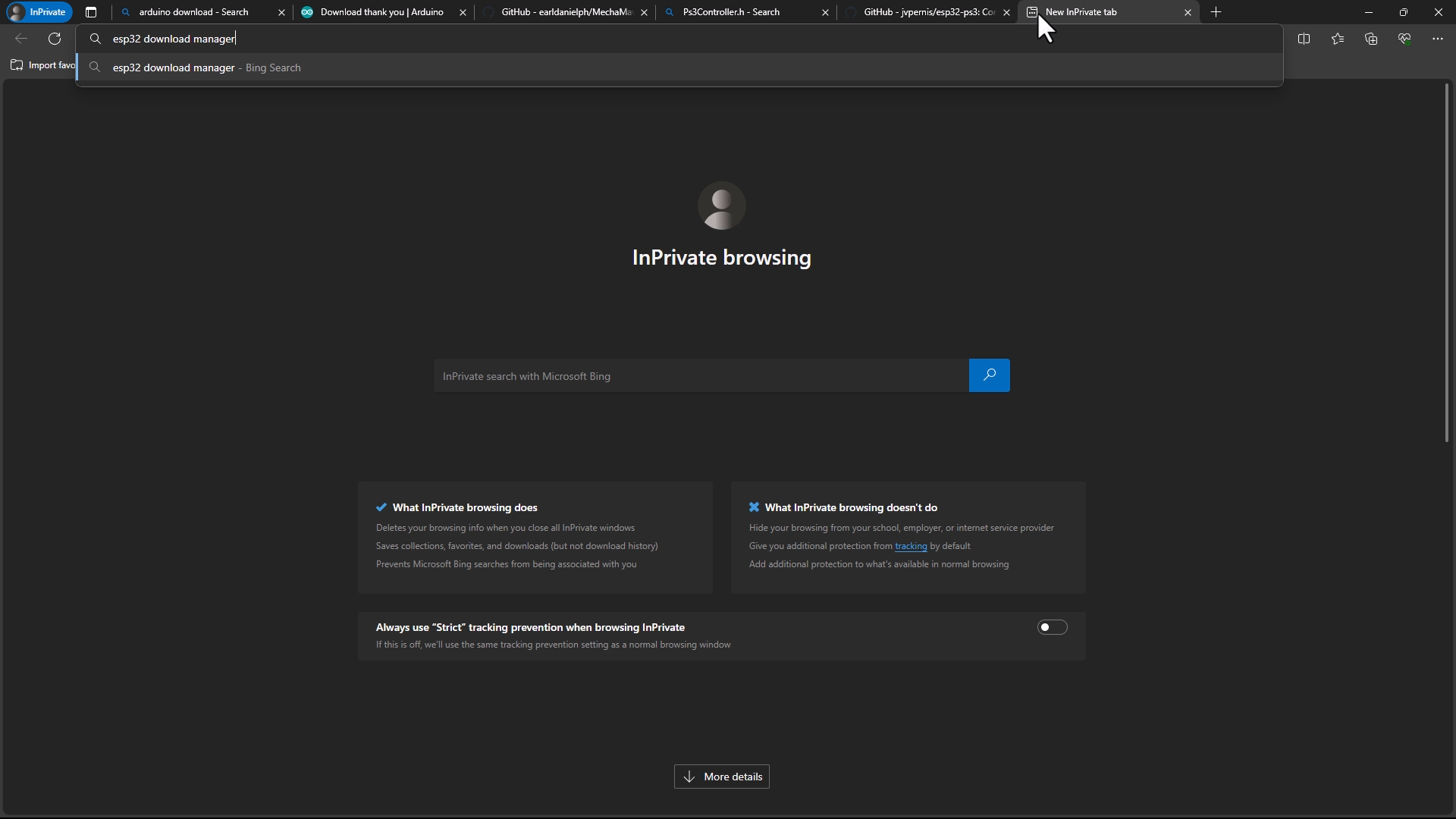
Task: Click What InPrivate browsing does heading
Action: tap(465, 507)
